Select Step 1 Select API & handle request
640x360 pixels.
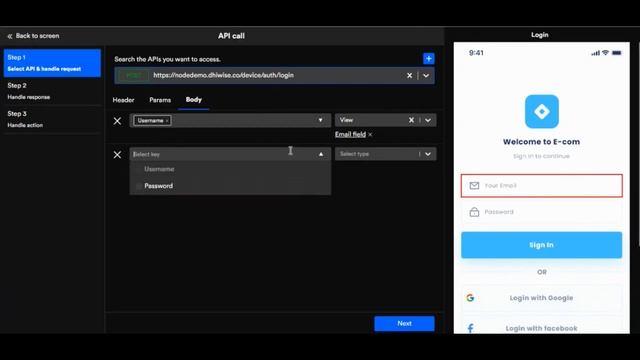point(52,63)
